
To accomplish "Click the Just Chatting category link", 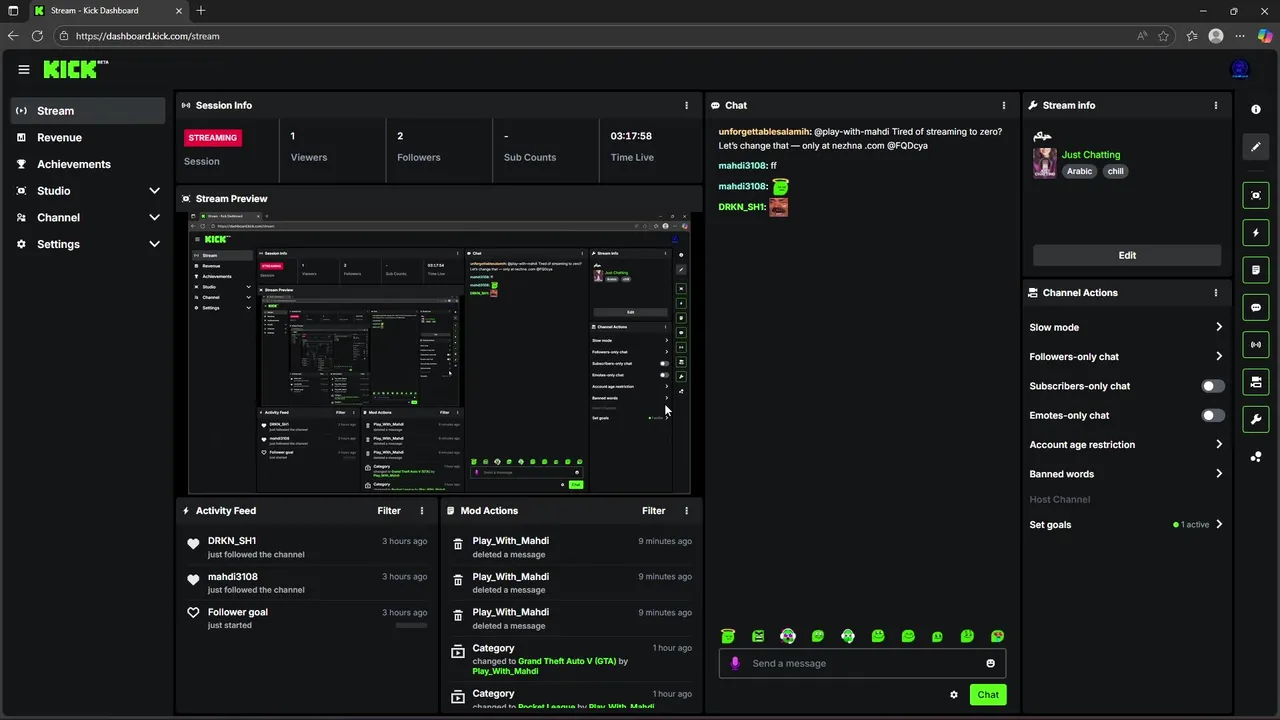I will pos(1091,155).
